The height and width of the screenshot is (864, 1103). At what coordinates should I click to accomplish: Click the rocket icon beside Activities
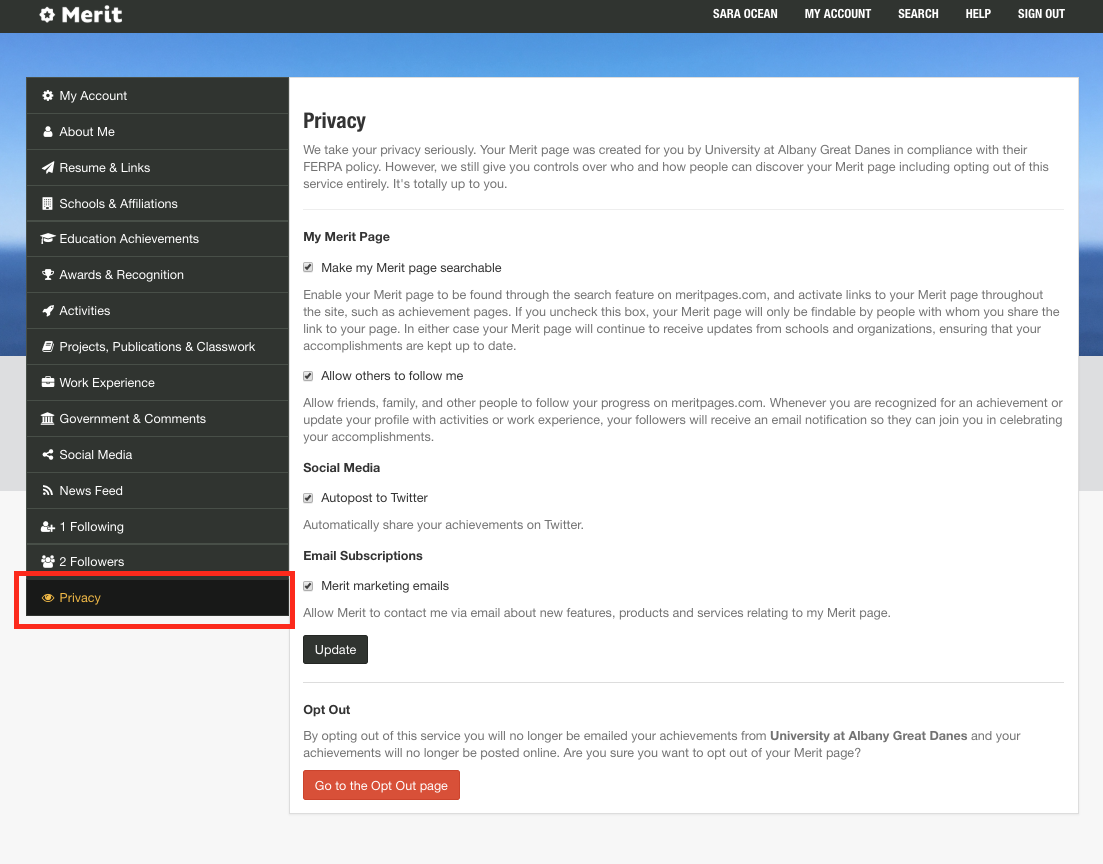coord(48,310)
